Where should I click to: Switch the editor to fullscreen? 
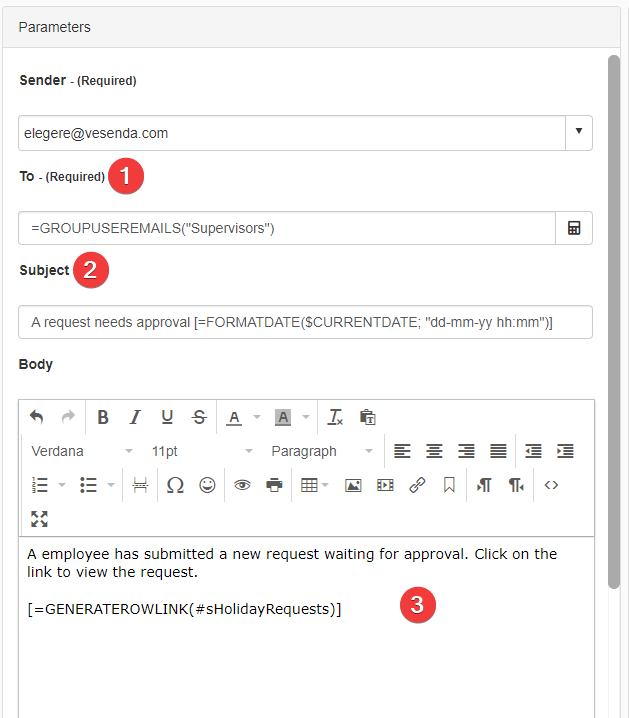point(39,518)
